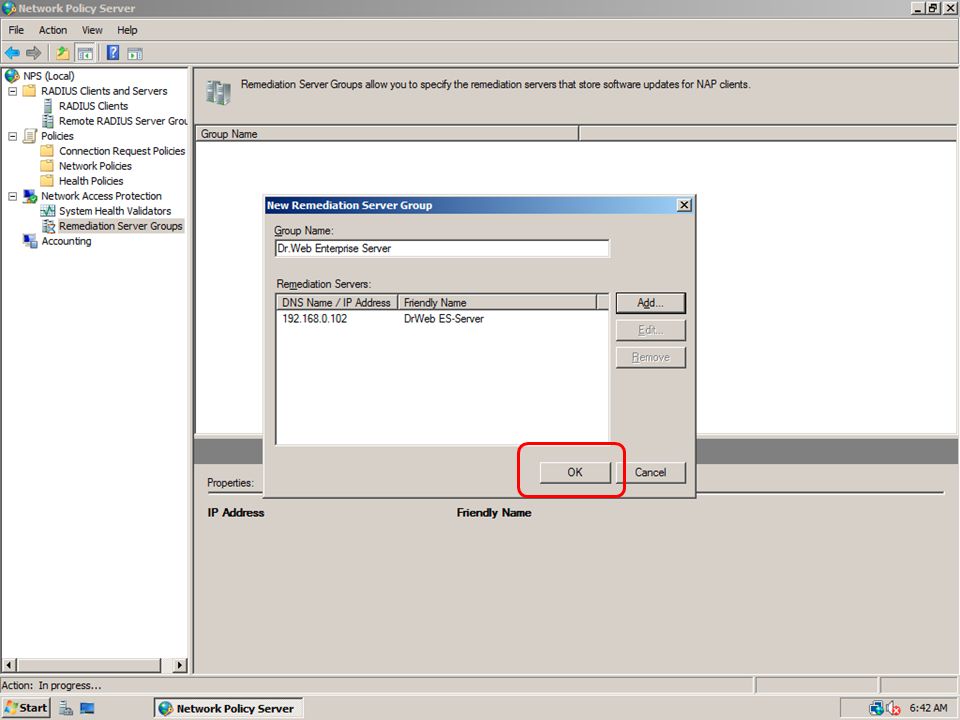
Task: Select the Connection Request Policies tree item
Action: (122, 151)
